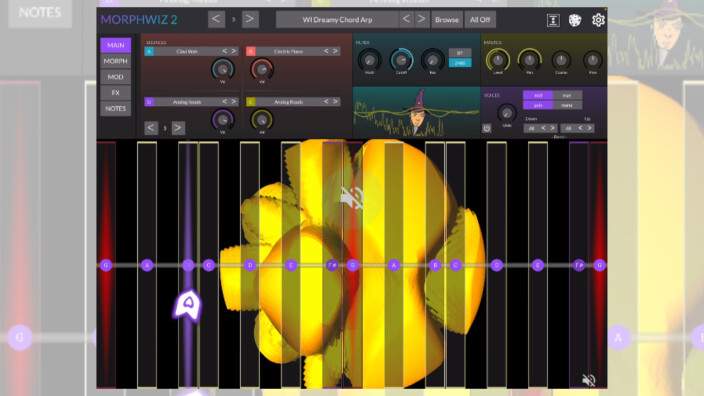This screenshot has width=704, height=396.
Task: Adjust the Voices unison knob
Action: 506,113
